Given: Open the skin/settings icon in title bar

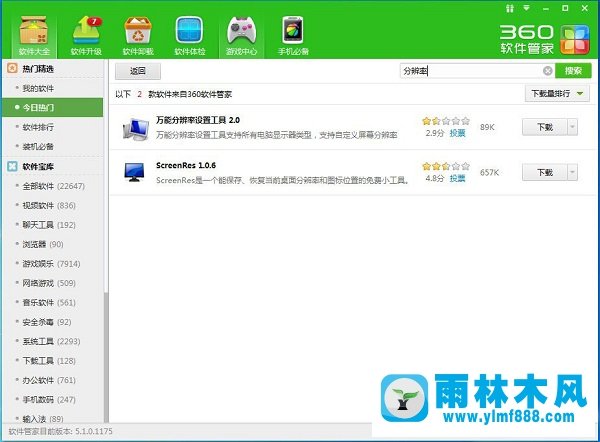Looking at the screenshot, I should click(x=509, y=8).
